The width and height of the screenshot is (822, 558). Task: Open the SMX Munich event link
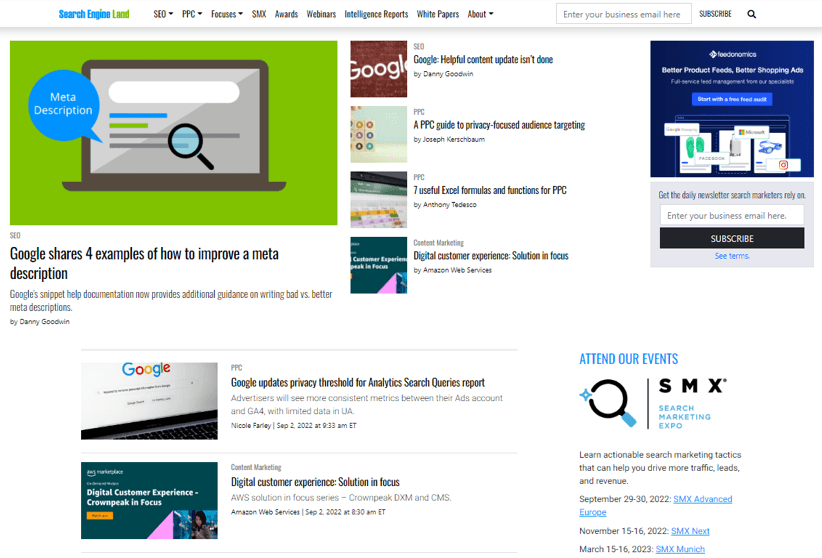680,549
